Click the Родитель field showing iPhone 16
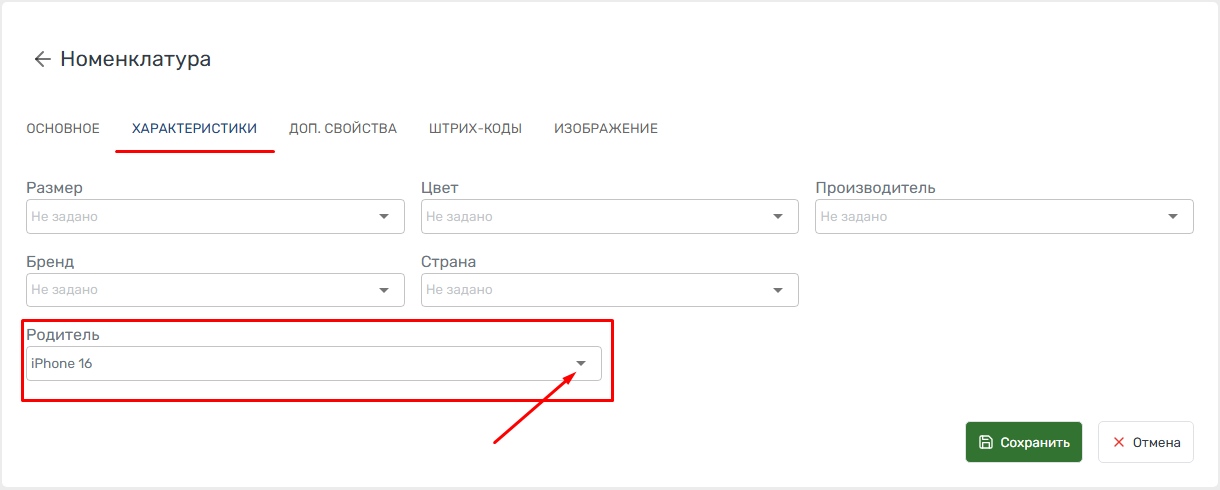 [290, 364]
